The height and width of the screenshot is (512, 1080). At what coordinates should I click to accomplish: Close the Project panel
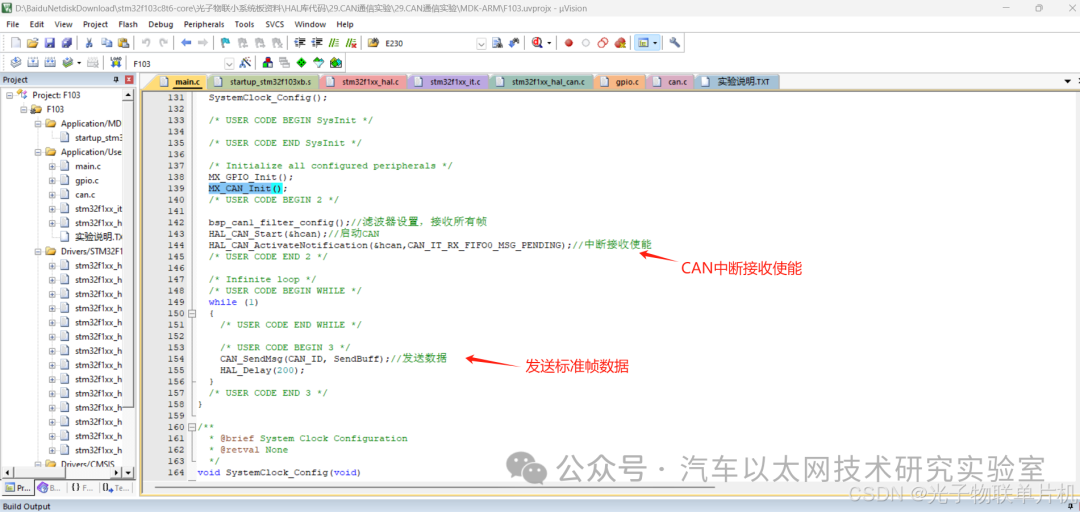click(129, 80)
